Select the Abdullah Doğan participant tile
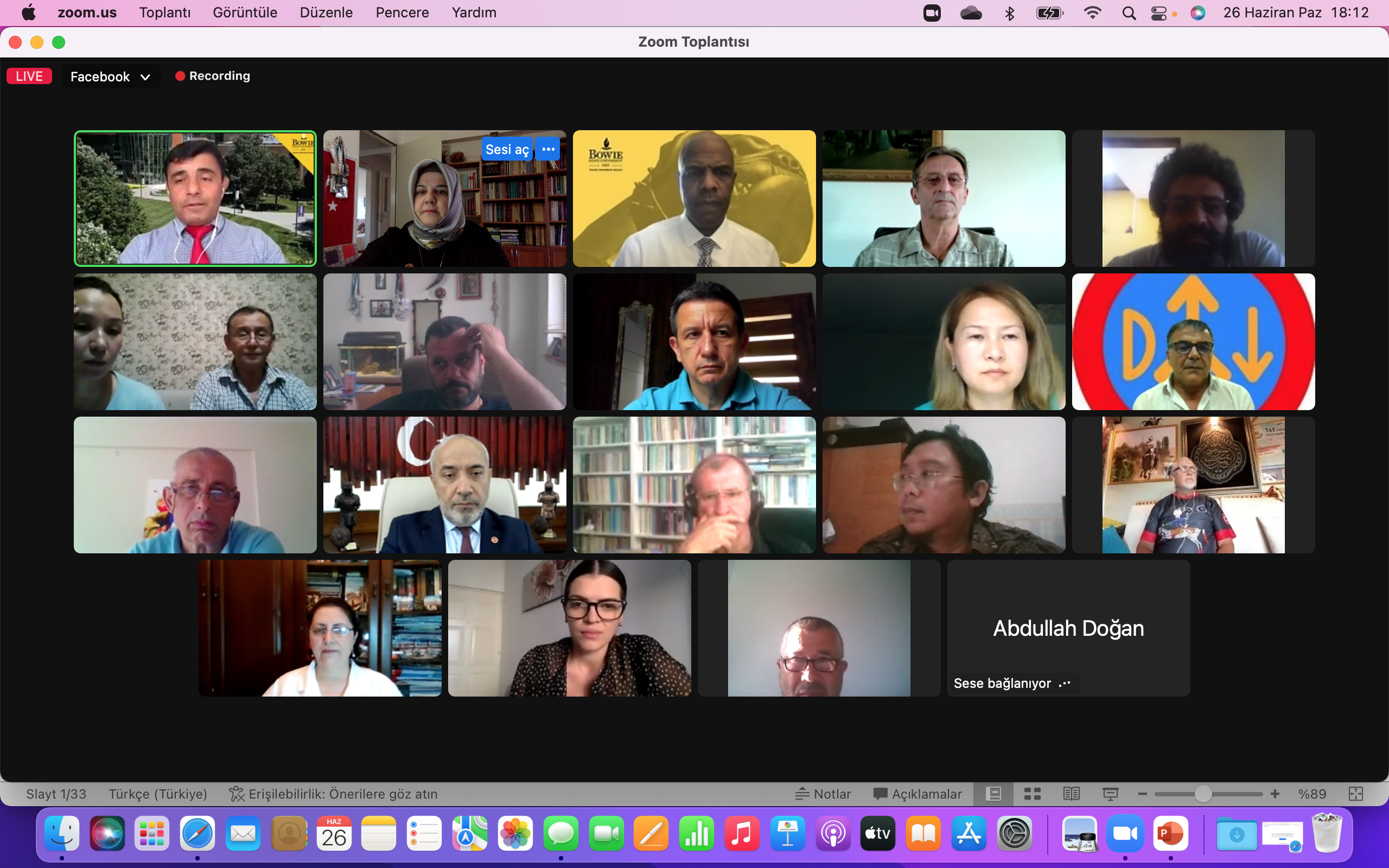1389x868 pixels. point(1068,628)
